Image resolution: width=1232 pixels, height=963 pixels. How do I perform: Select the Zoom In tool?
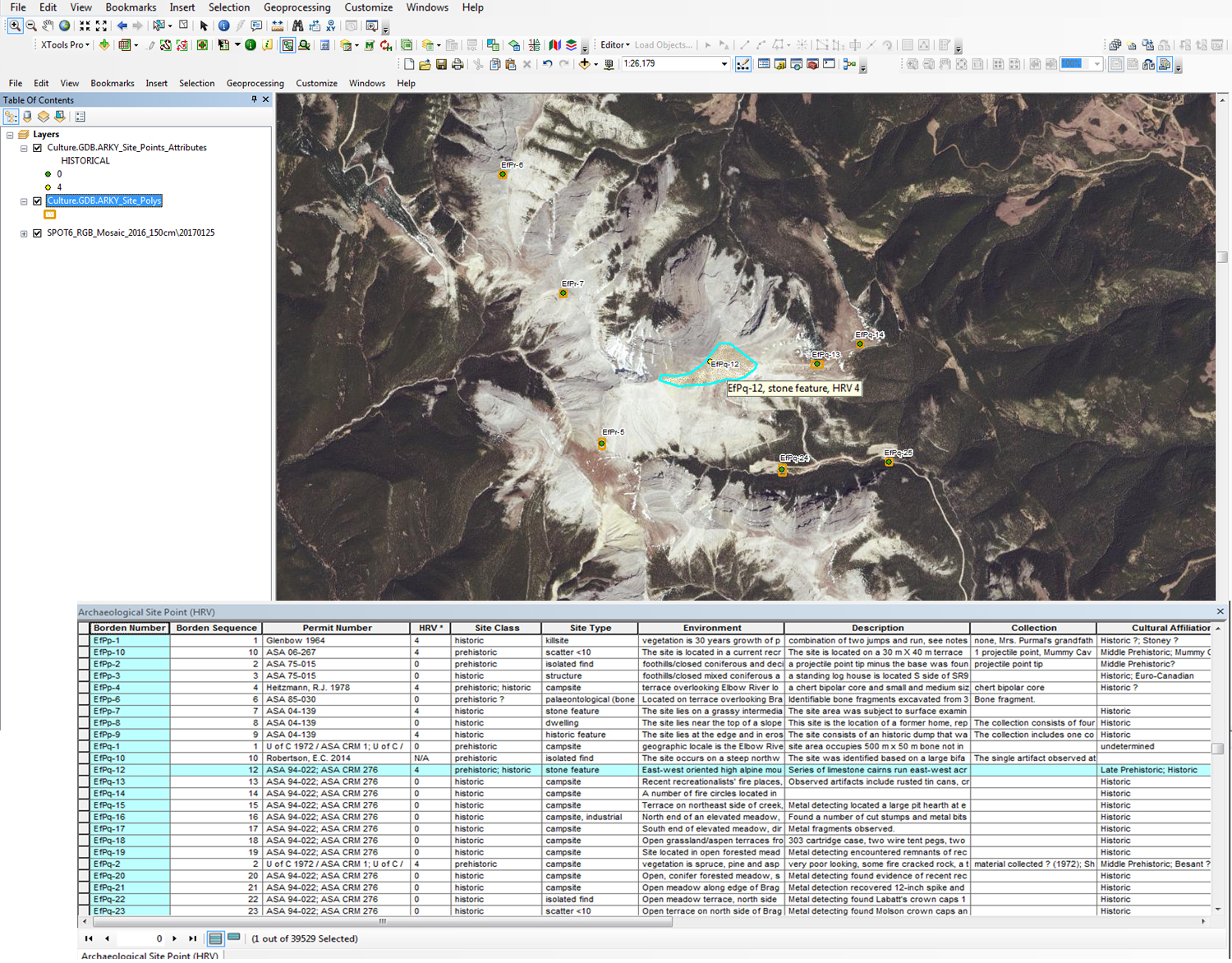[x=15, y=26]
